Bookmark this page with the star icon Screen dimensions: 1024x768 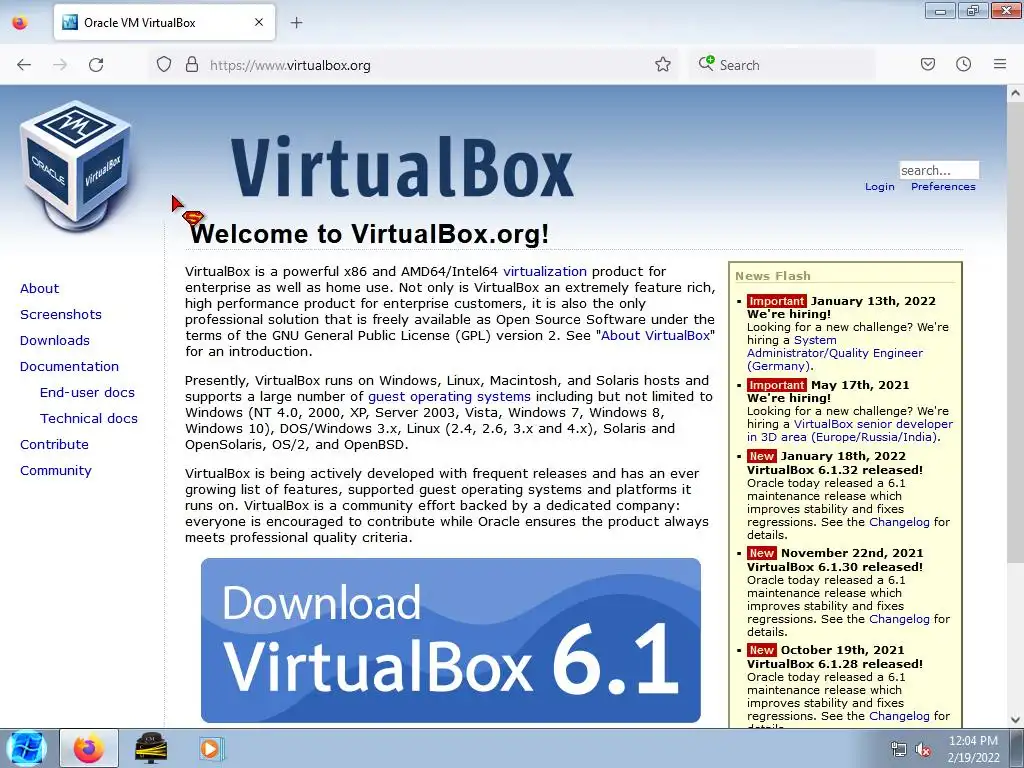(x=663, y=65)
